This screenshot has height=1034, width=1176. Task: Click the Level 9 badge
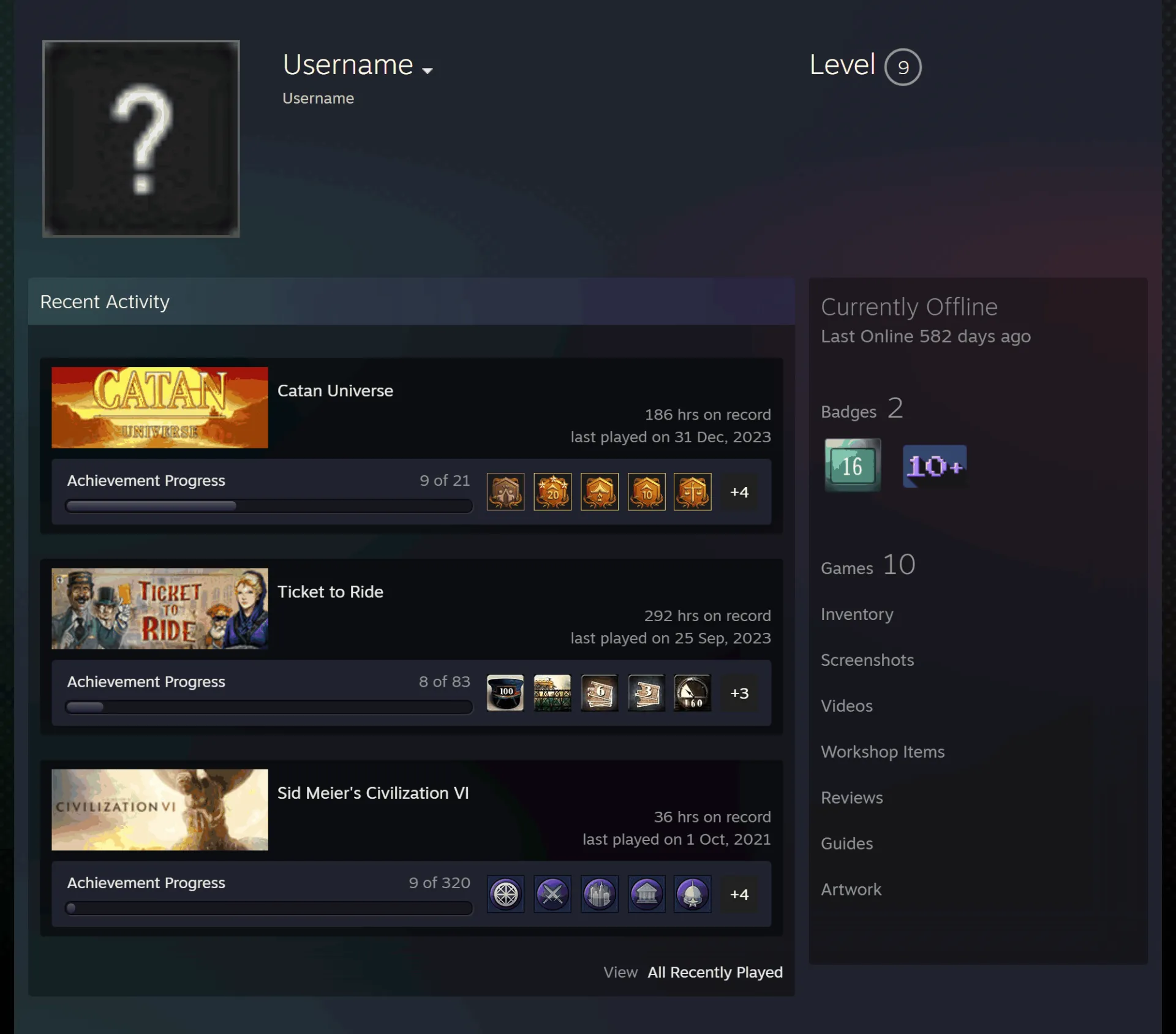(902, 67)
